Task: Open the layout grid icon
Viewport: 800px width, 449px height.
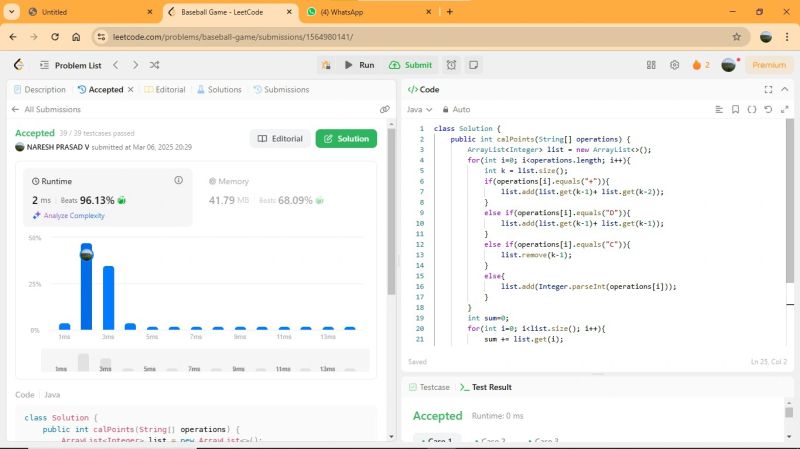Action: pyautogui.click(x=651, y=65)
